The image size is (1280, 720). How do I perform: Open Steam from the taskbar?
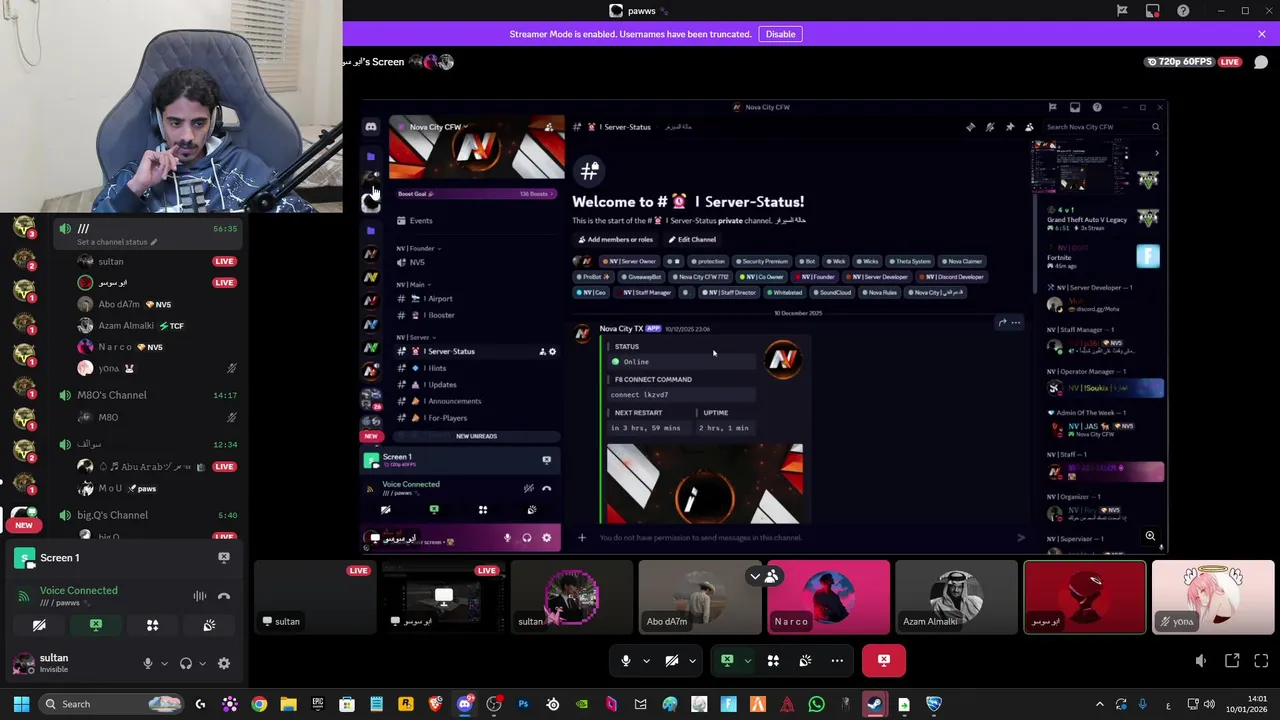click(875, 704)
